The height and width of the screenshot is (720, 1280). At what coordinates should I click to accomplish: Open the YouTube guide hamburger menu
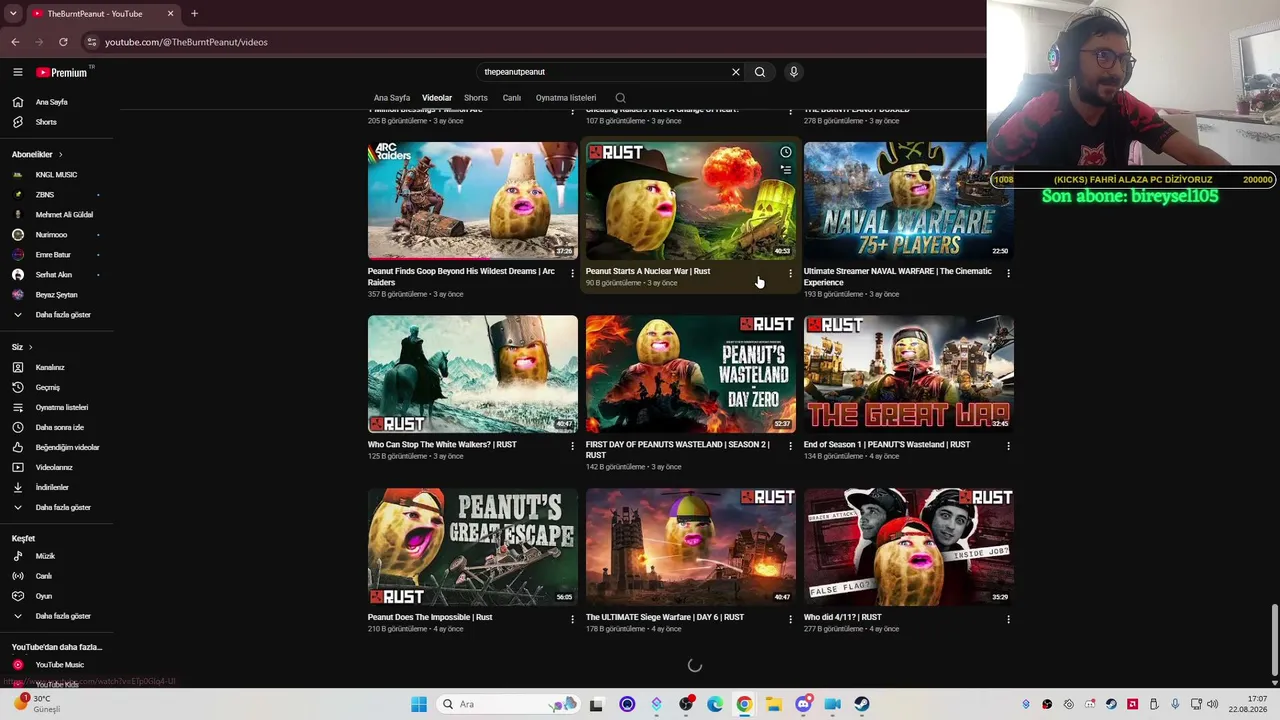17,72
